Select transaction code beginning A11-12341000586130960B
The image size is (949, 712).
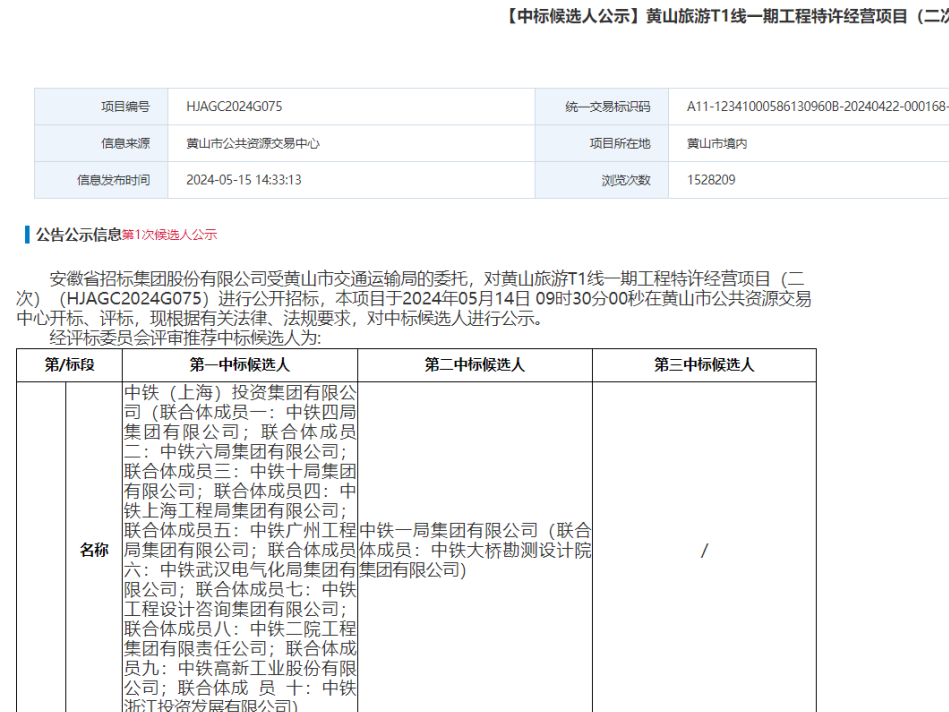point(818,107)
